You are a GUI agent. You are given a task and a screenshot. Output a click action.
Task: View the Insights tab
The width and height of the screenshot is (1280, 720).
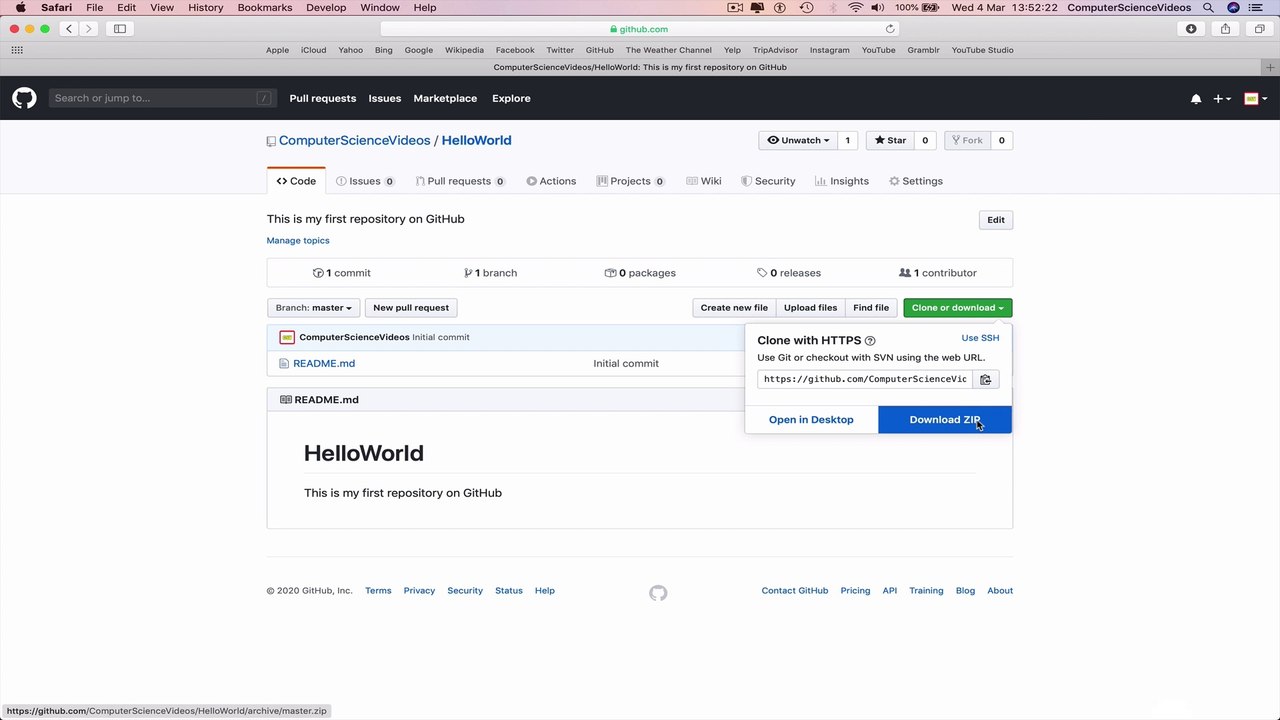click(842, 181)
